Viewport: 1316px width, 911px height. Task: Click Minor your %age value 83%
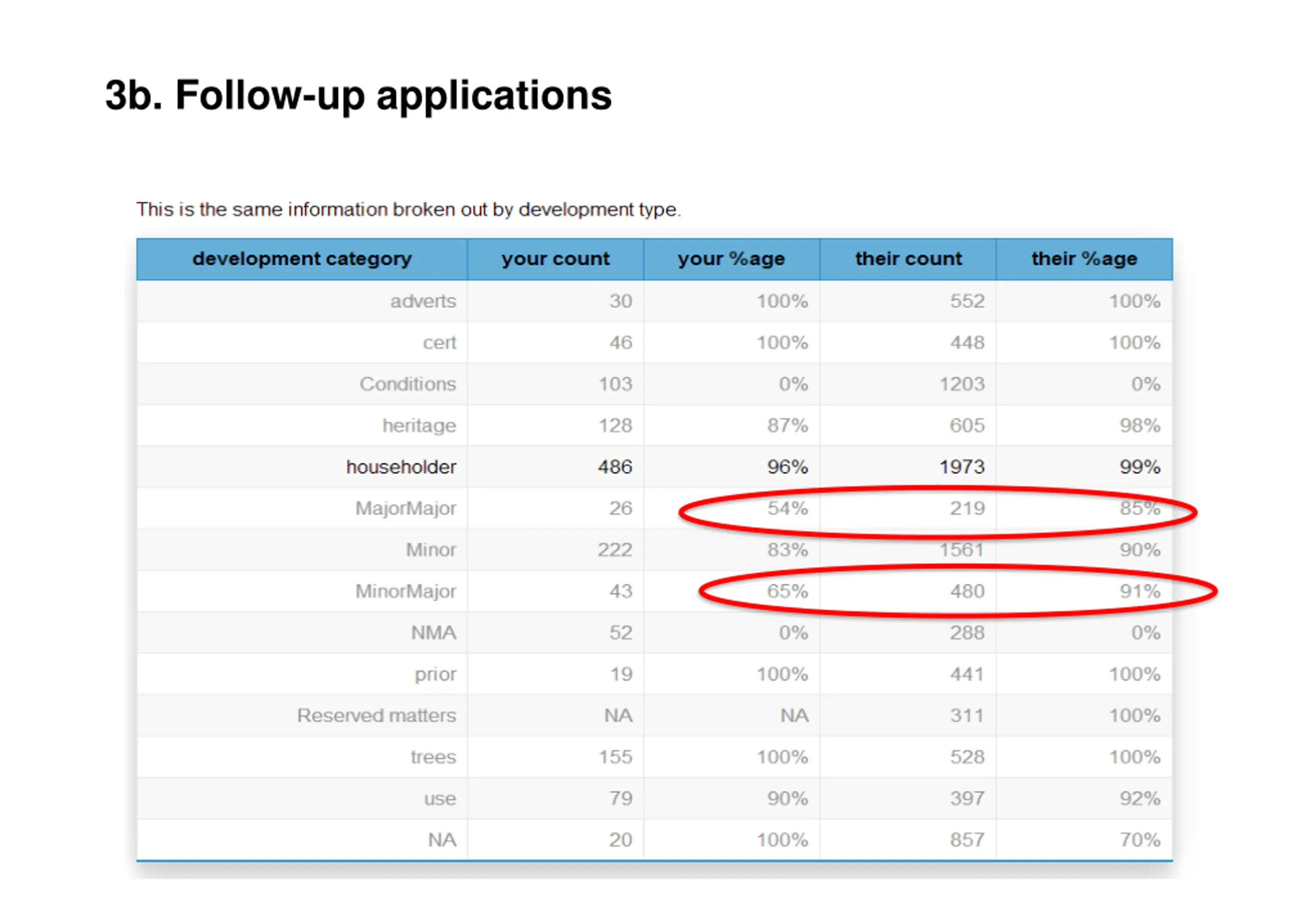pos(787,550)
